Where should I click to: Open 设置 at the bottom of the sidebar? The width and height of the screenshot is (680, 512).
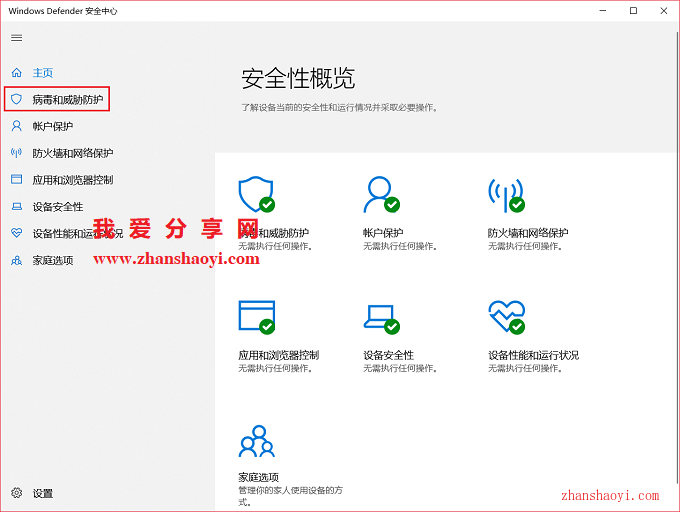click(x=42, y=493)
